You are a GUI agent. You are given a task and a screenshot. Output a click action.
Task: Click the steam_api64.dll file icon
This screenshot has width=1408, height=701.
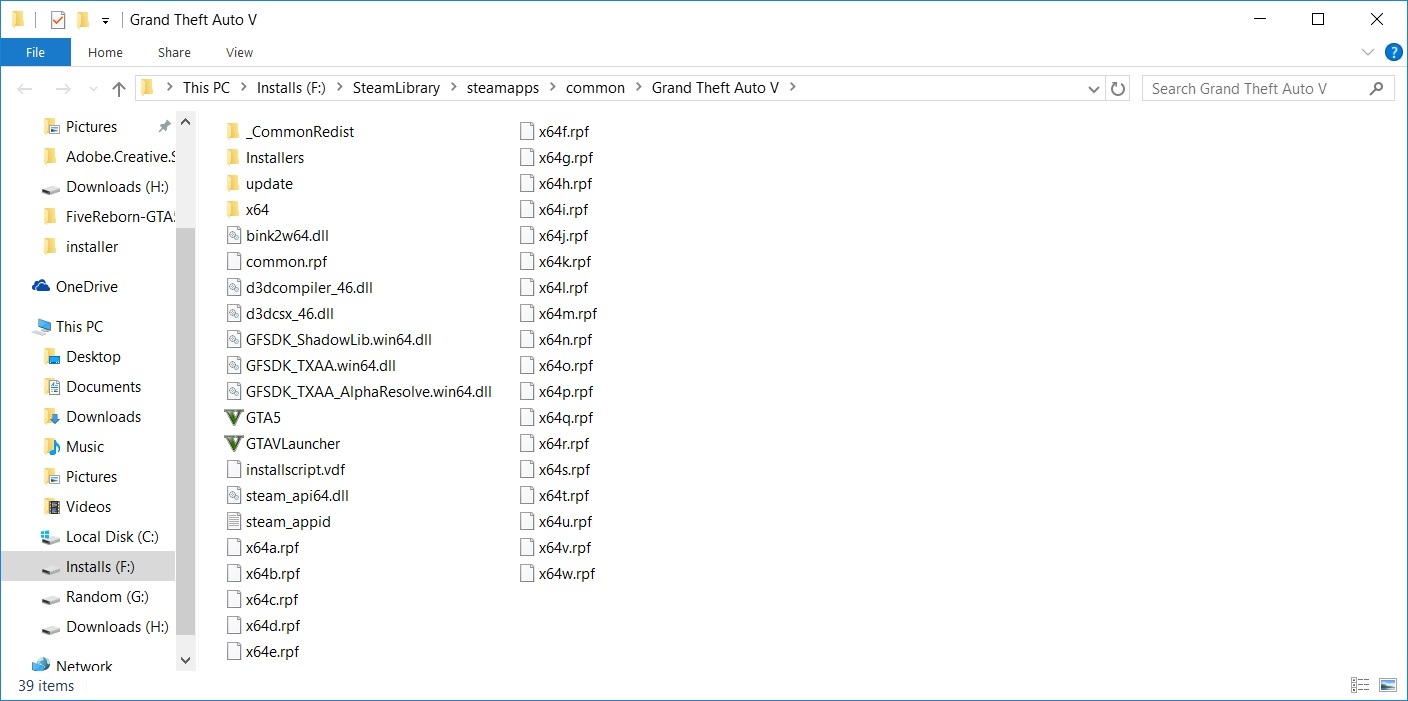(234, 496)
